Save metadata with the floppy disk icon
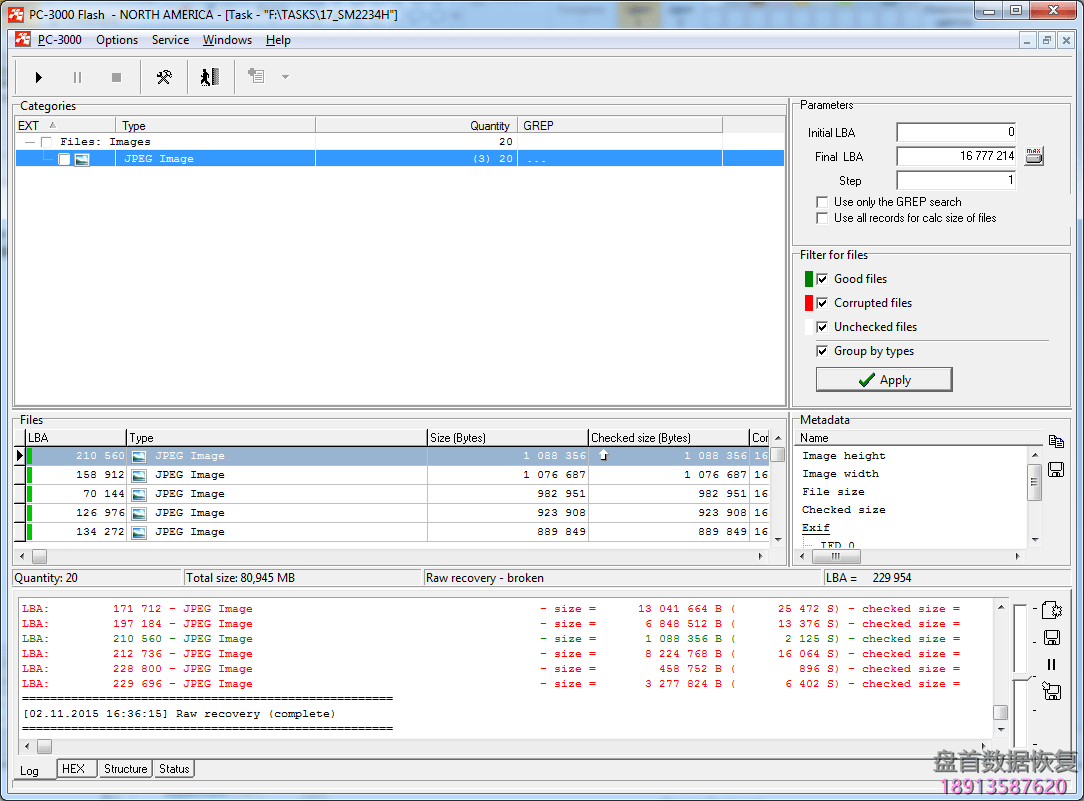 (1055, 469)
